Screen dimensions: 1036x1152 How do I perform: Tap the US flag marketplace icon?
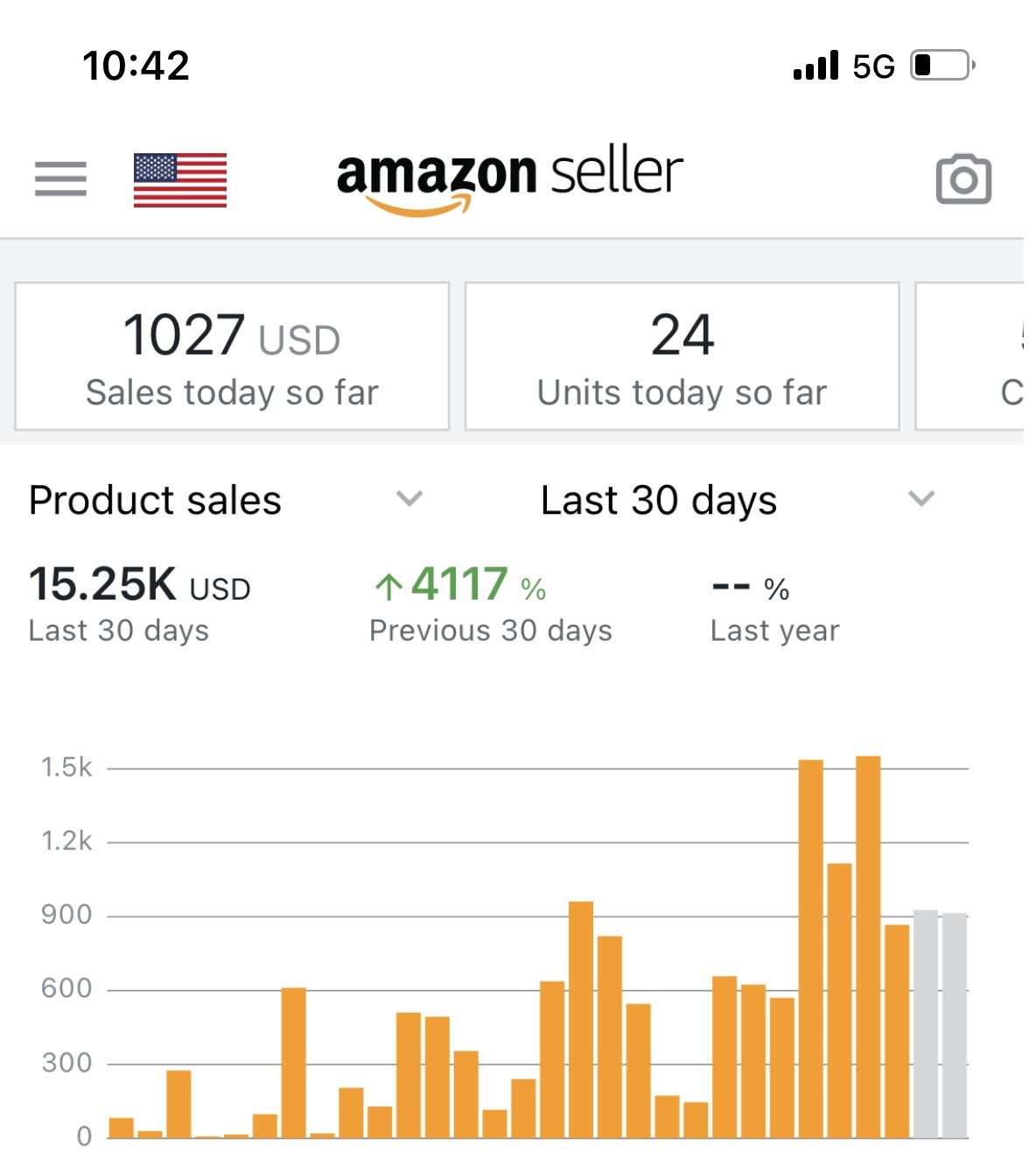[180, 179]
